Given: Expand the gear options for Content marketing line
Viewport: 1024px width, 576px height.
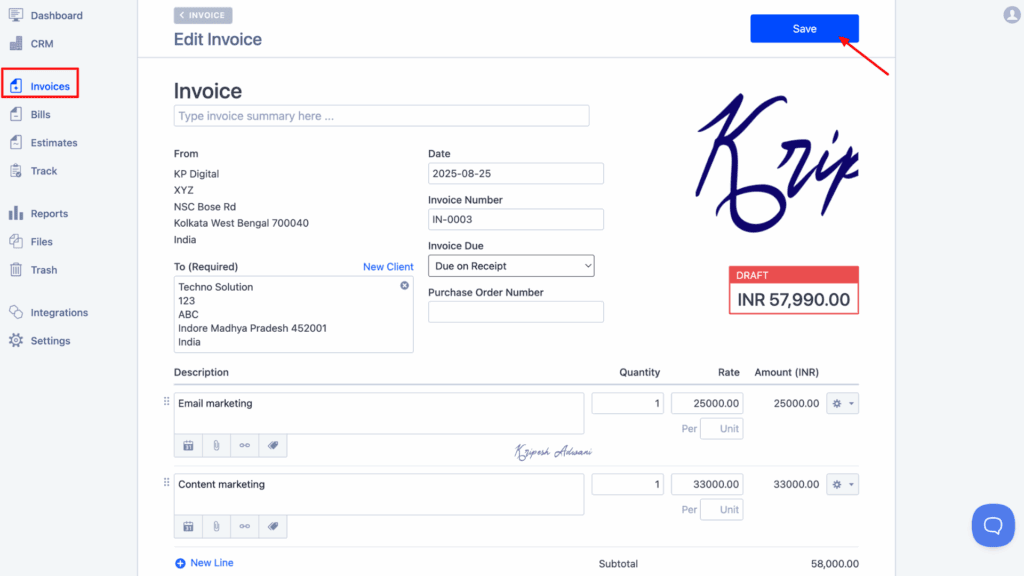Looking at the screenshot, I should click(840, 484).
